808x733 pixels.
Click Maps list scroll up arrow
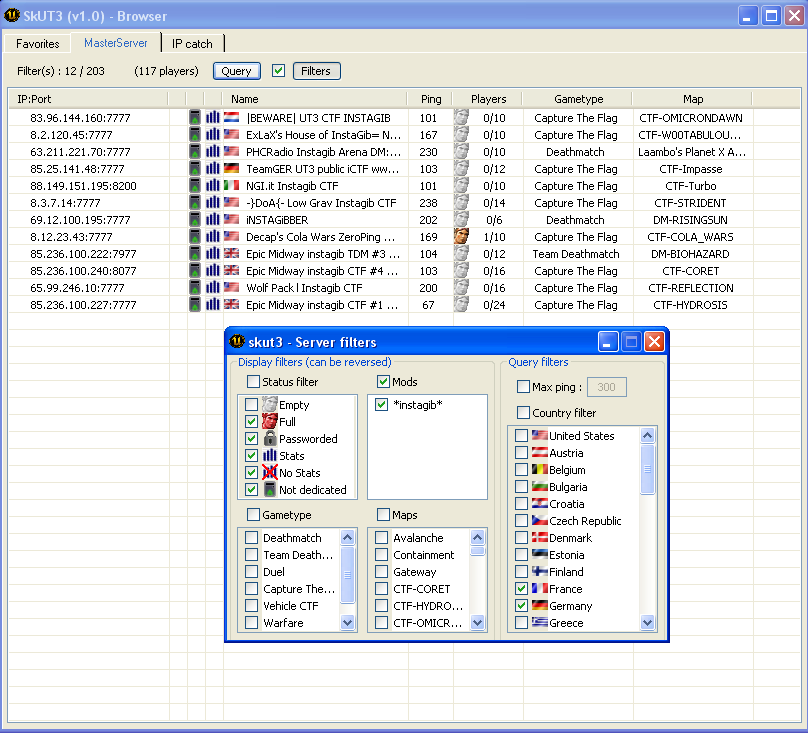coord(478,538)
